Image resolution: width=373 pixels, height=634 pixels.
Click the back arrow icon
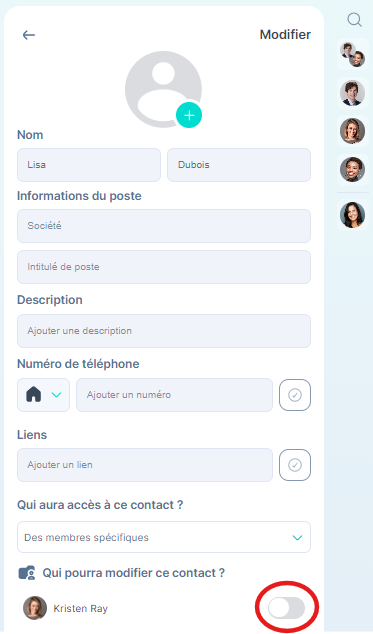point(28,35)
